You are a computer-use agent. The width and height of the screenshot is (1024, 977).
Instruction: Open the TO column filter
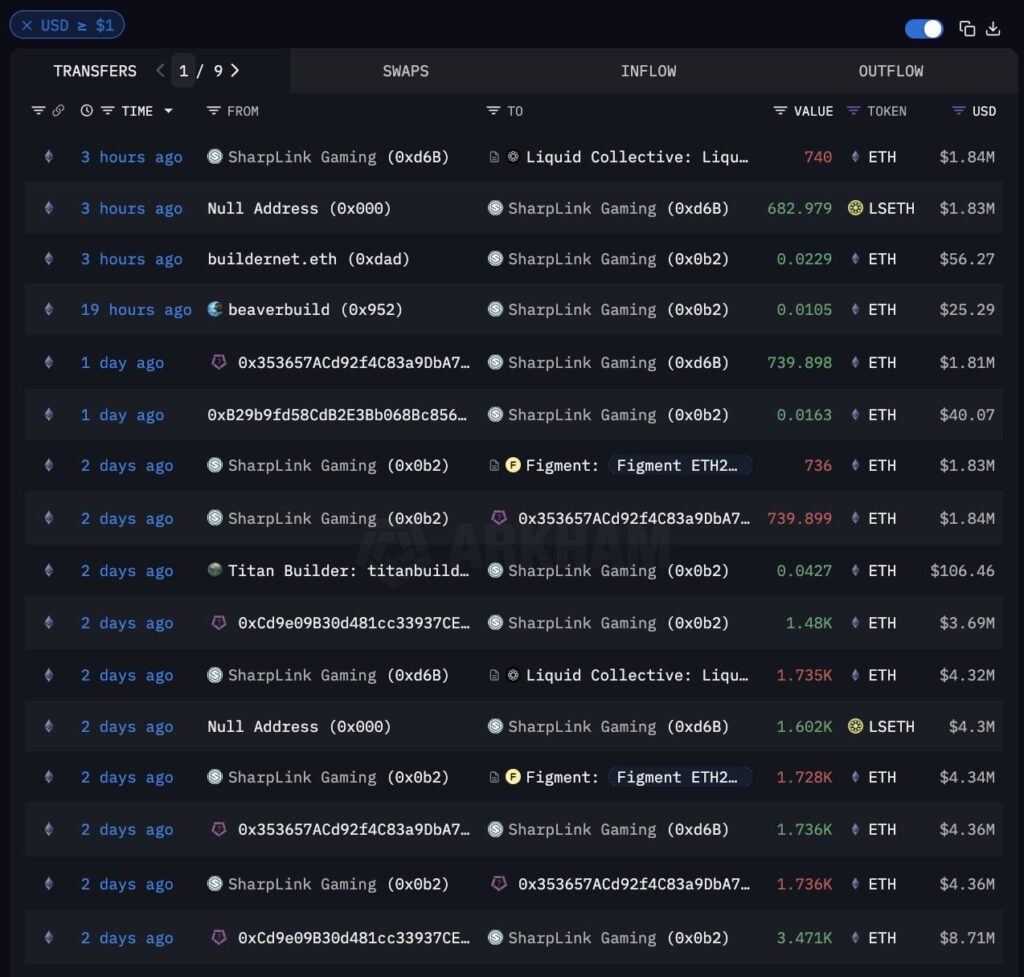tap(493, 111)
